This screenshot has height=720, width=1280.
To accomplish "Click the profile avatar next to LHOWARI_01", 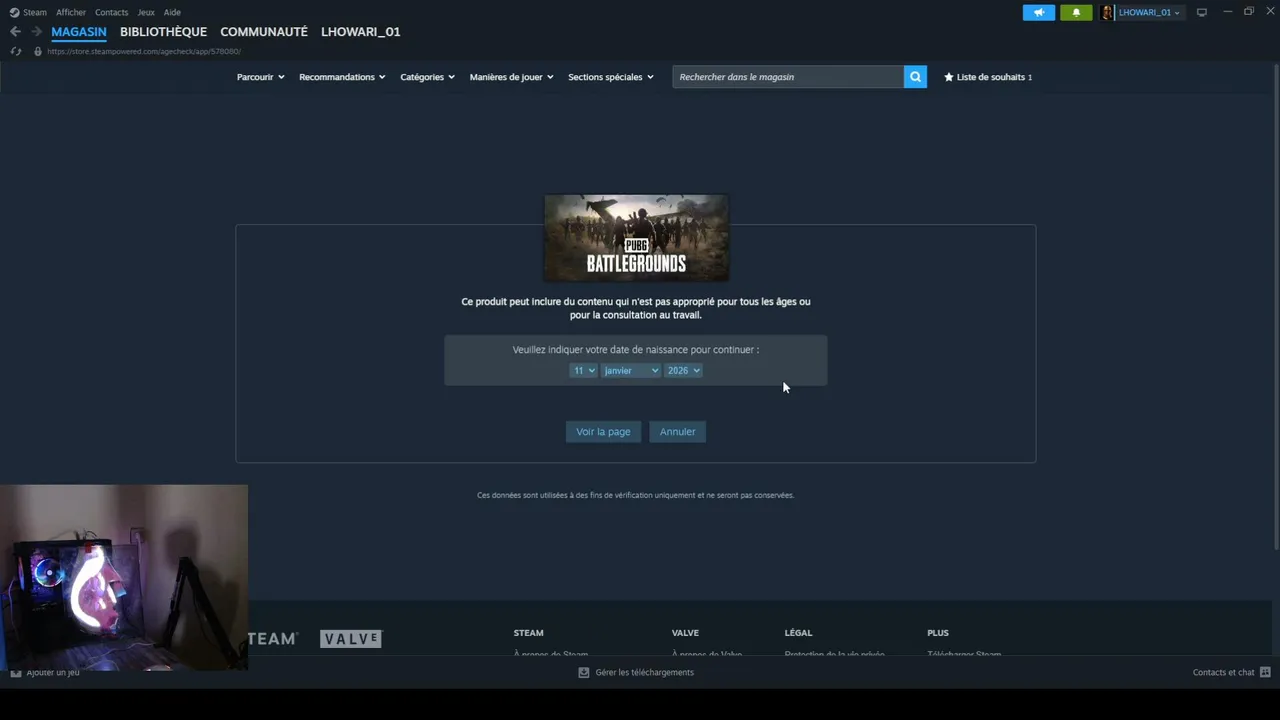I will 1108,12.
